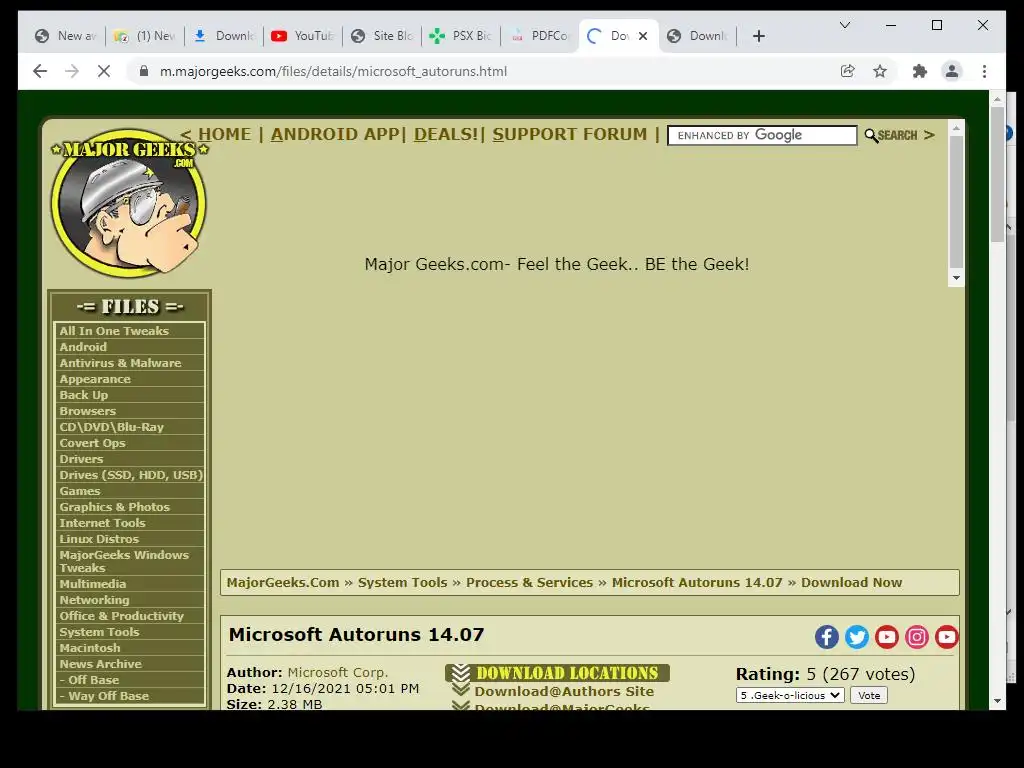The width and height of the screenshot is (1024, 768).
Task: Click the Major Geeks logo image
Action: pyautogui.click(x=129, y=202)
